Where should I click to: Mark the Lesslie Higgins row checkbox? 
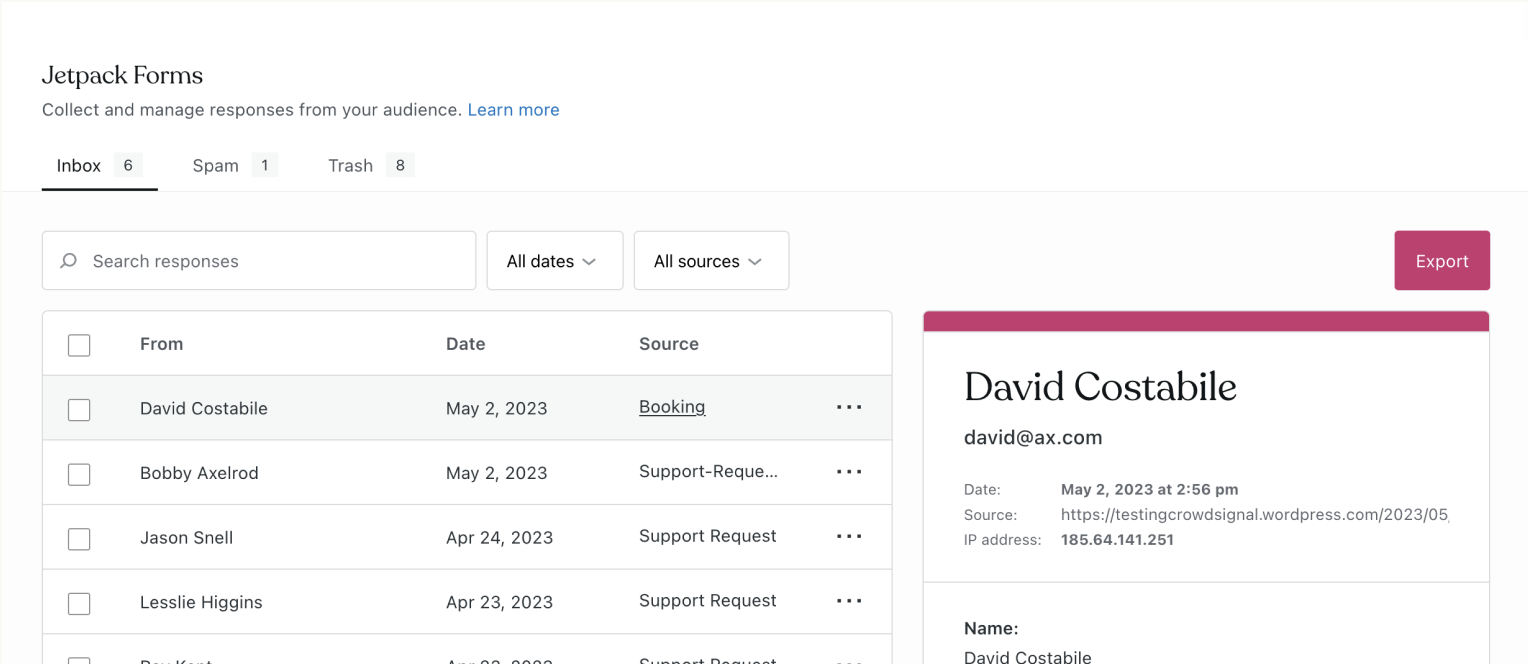(79, 603)
